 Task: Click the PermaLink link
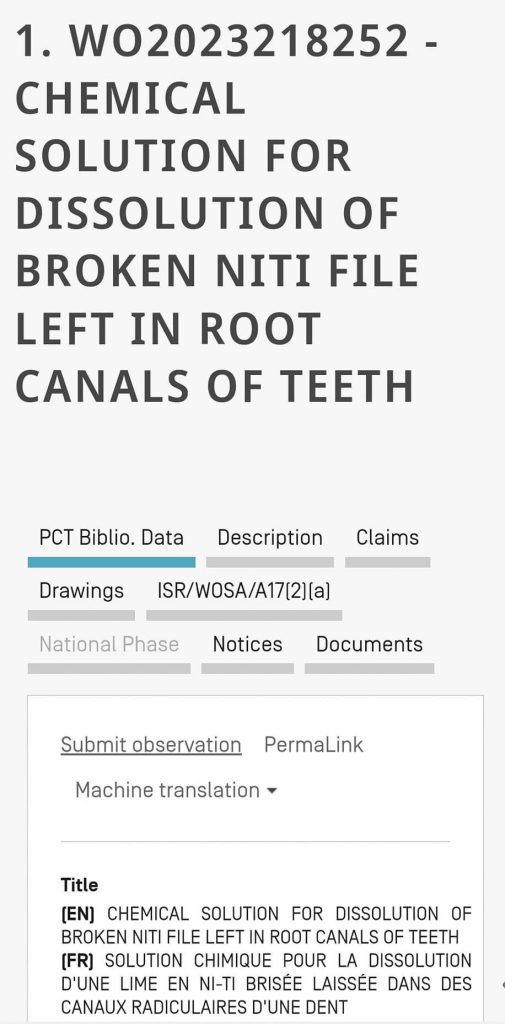click(x=314, y=744)
